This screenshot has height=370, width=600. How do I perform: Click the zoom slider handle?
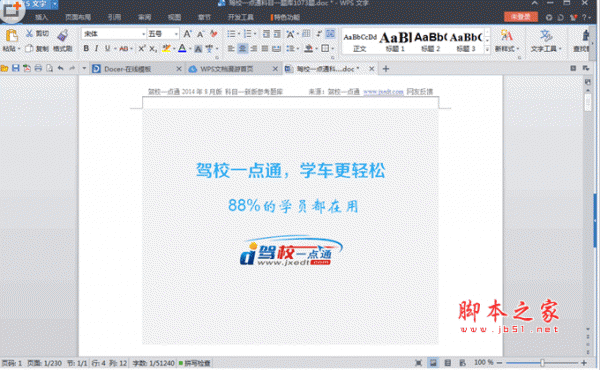click(x=542, y=362)
